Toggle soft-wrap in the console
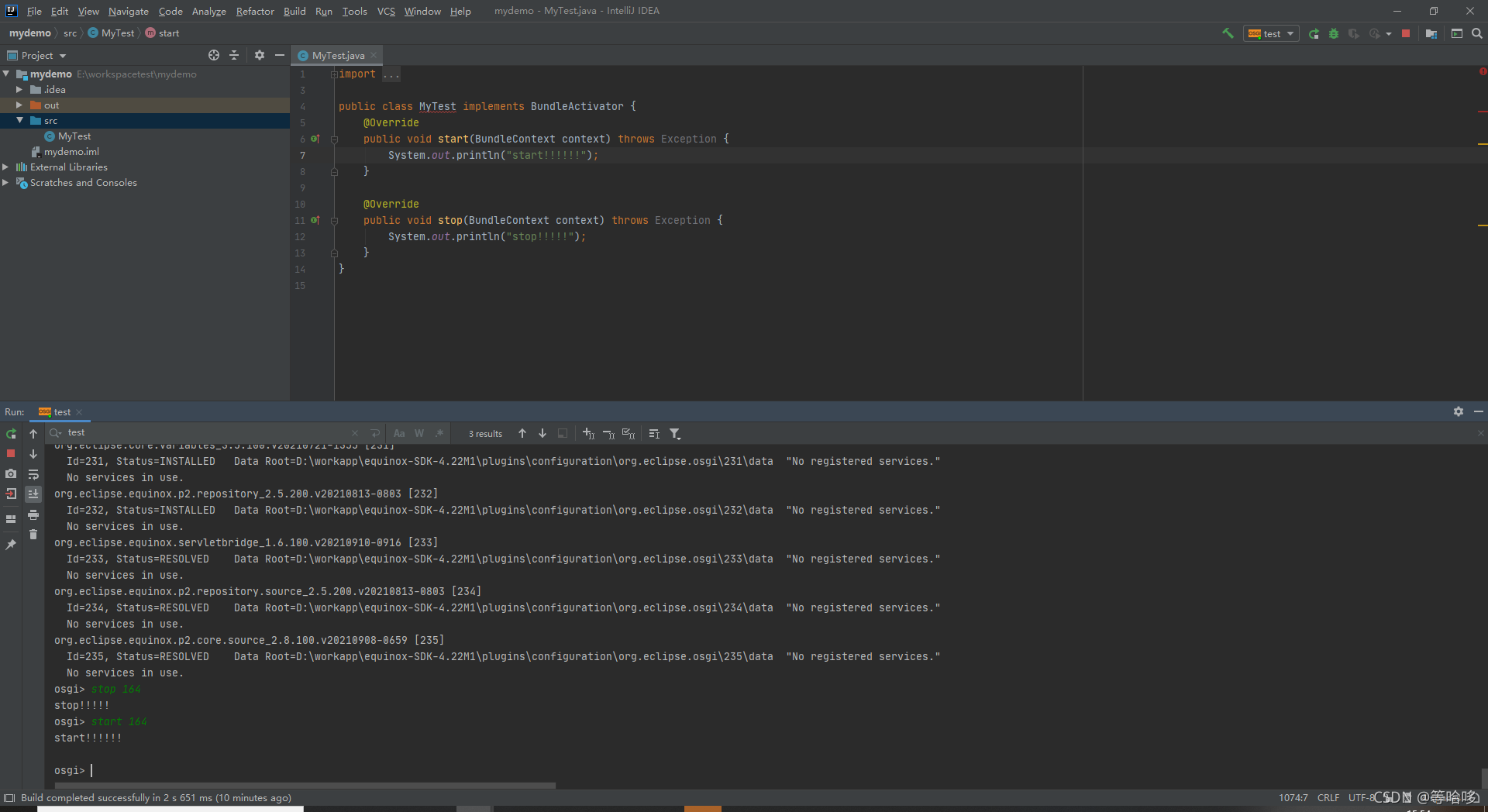This screenshot has height=812, width=1488. coord(33,474)
